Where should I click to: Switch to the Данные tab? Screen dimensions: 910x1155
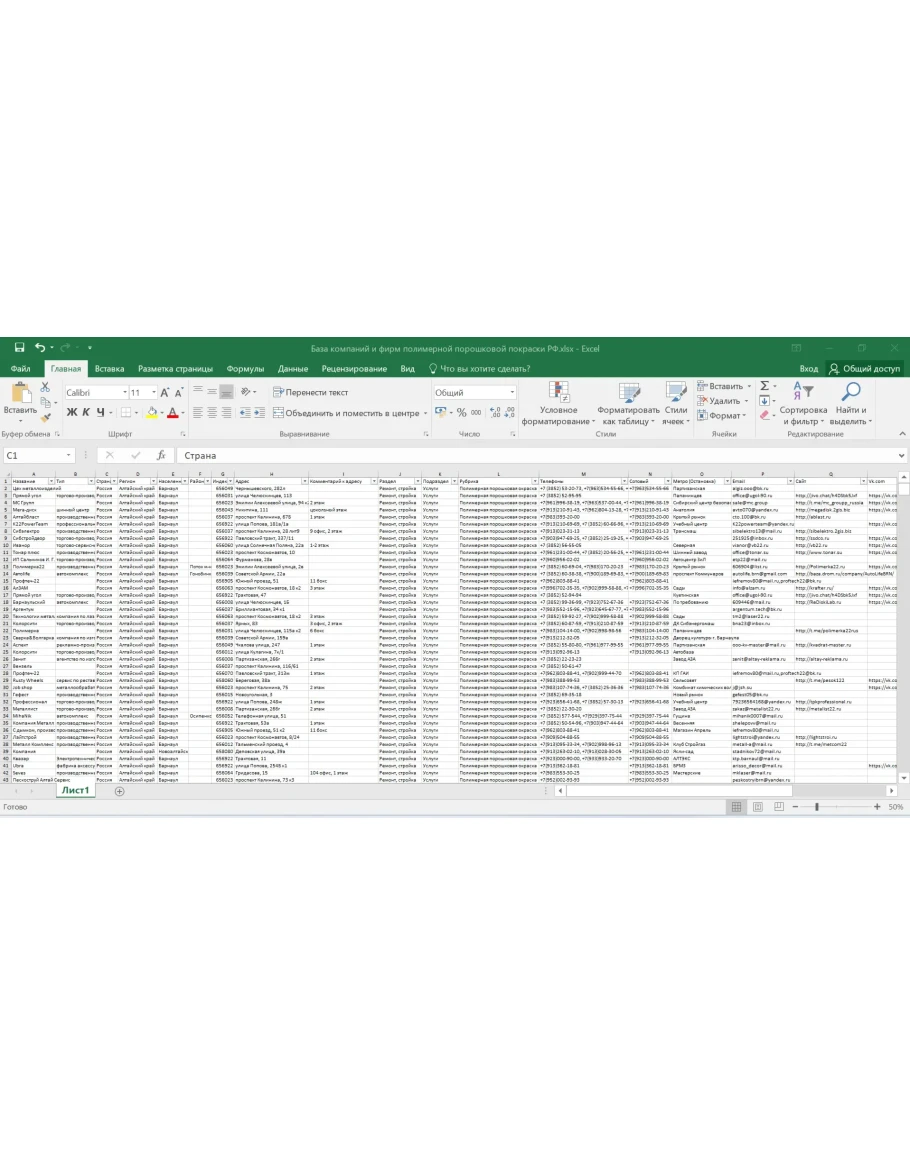point(293,368)
